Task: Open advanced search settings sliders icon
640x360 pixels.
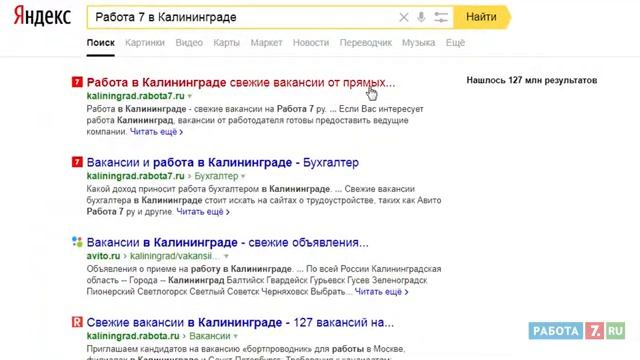Action: coord(441,17)
